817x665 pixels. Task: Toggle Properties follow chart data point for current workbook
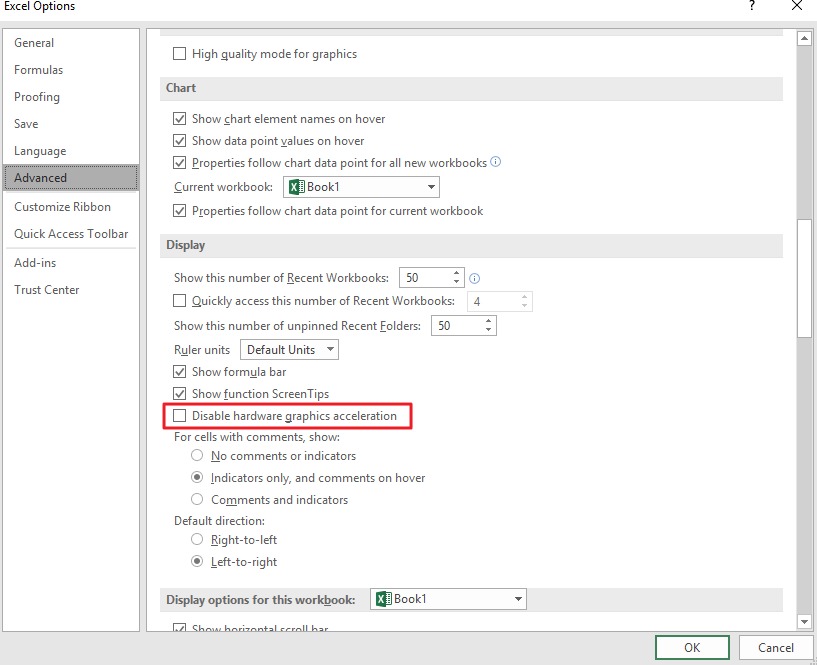[x=179, y=211]
